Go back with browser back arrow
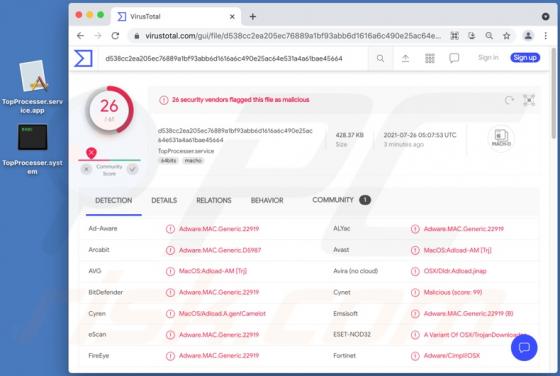Viewport: 560px width, 376px height. (x=80, y=36)
